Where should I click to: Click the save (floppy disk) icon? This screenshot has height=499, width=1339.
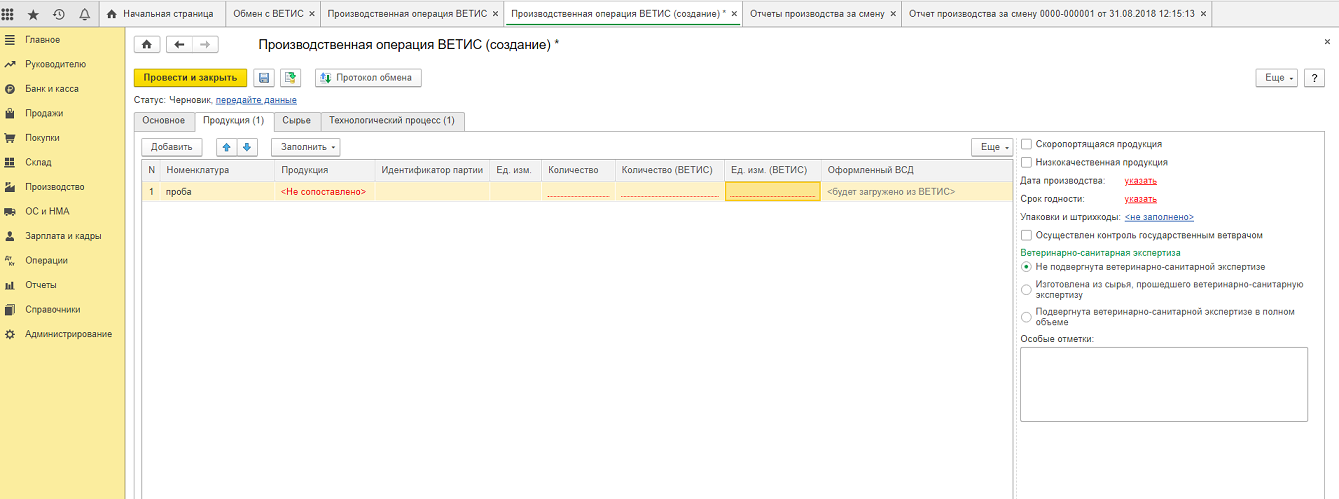tap(264, 78)
